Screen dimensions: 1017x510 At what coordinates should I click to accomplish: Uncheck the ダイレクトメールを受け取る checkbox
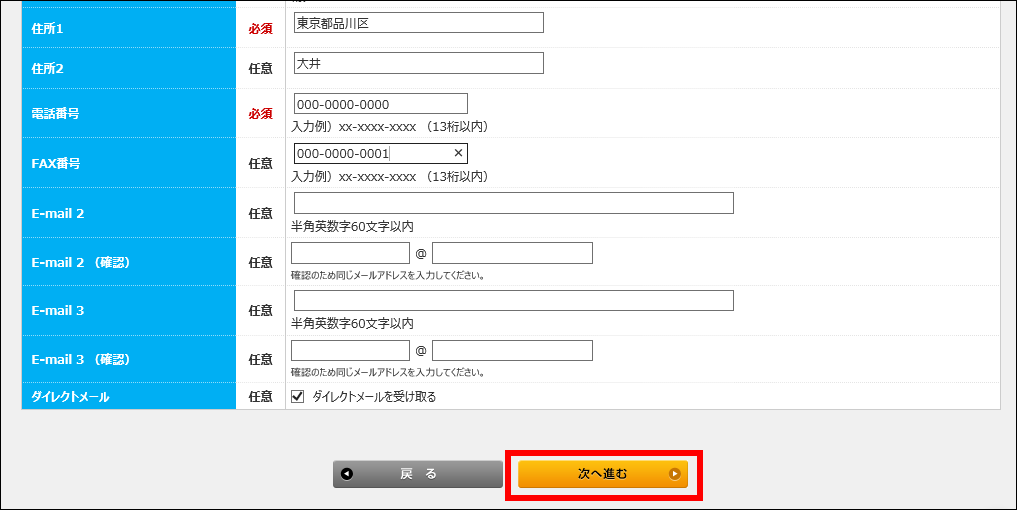pos(297,396)
